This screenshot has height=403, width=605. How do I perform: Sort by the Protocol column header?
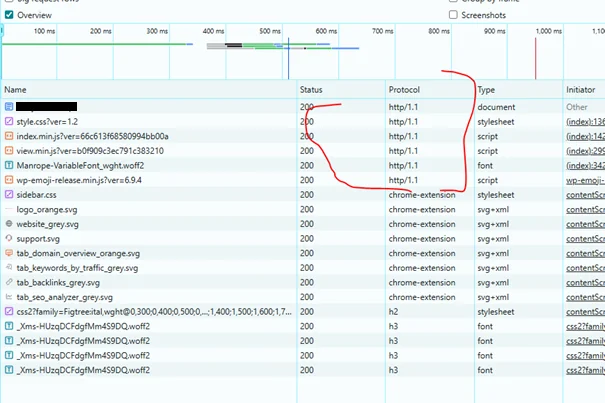[x=406, y=90]
